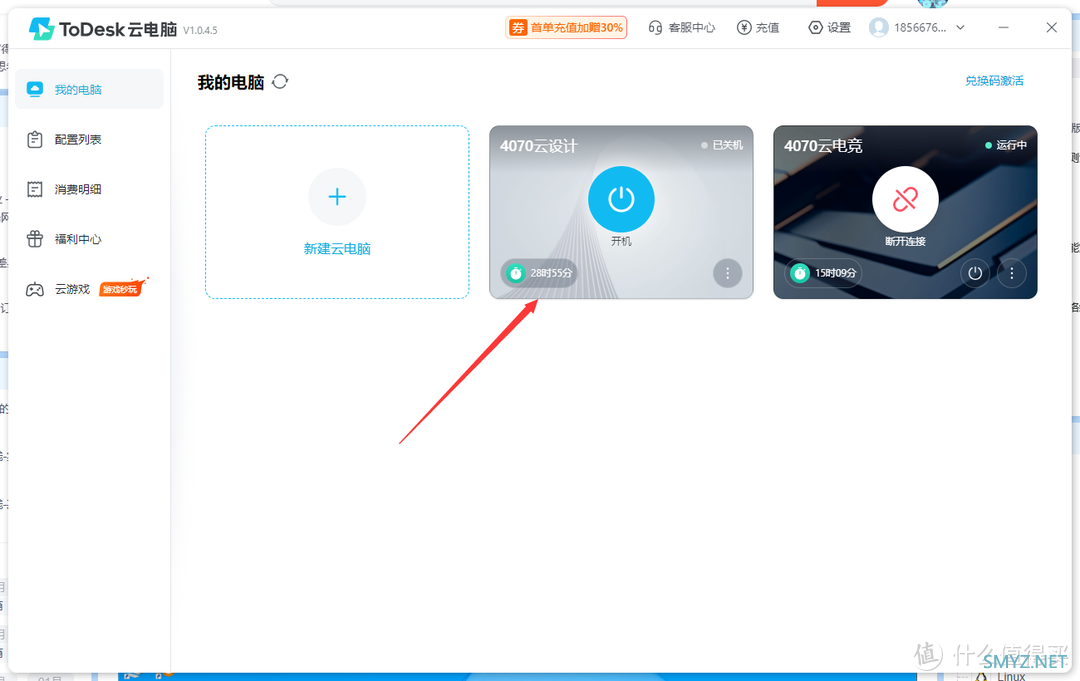Open 设置 settings
The width and height of the screenshot is (1080, 681).
(x=829, y=28)
